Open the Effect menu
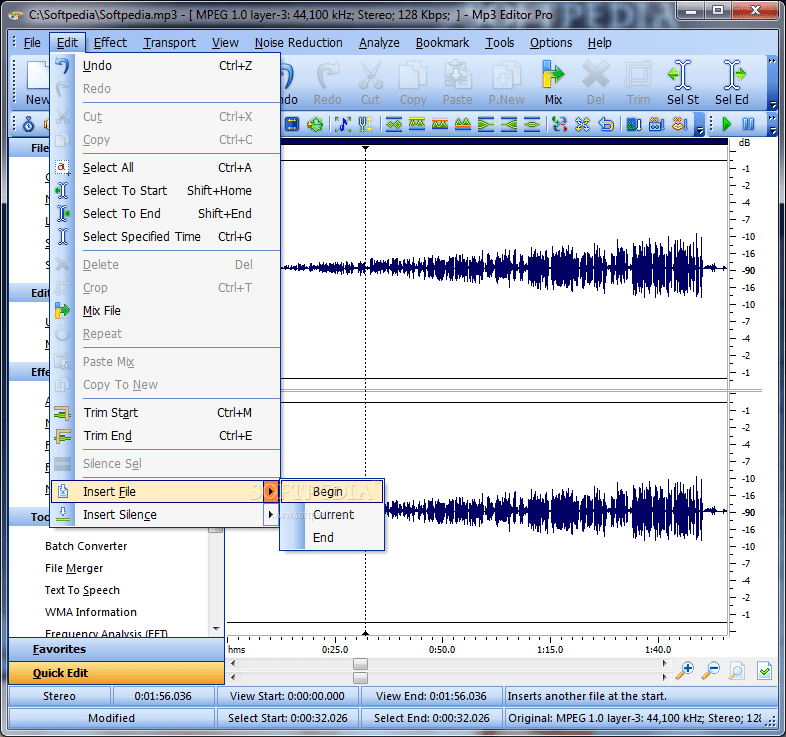 (110, 43)
